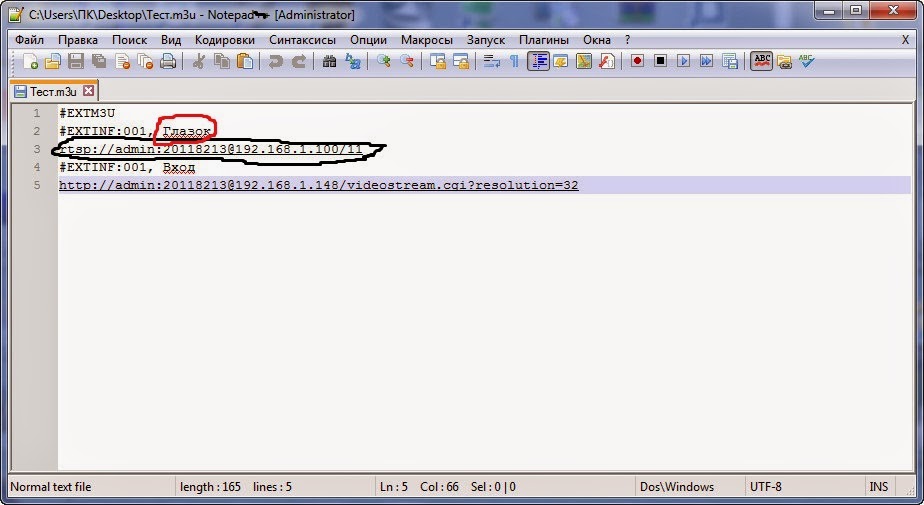Viewport: 924px width, 505px height.
Task: Open the Плагины menu
Action: [x=544, y=40]
